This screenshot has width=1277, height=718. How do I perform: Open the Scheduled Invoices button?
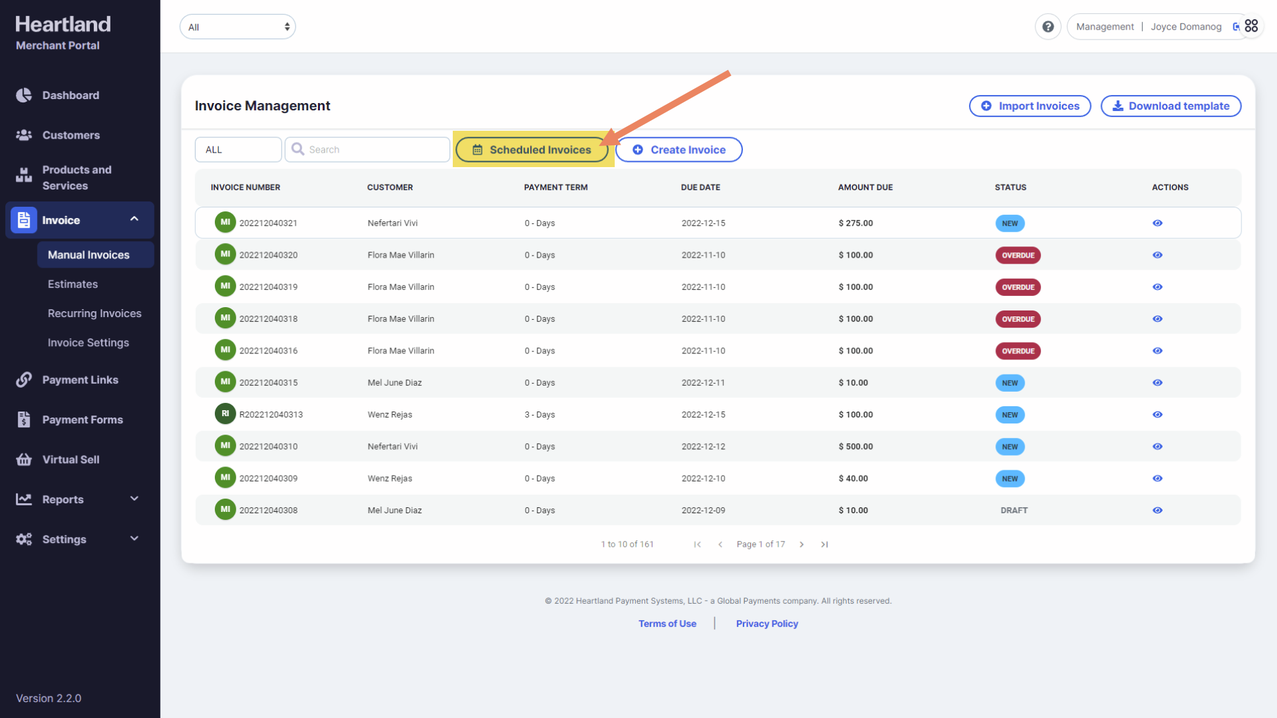click(532, 150)
